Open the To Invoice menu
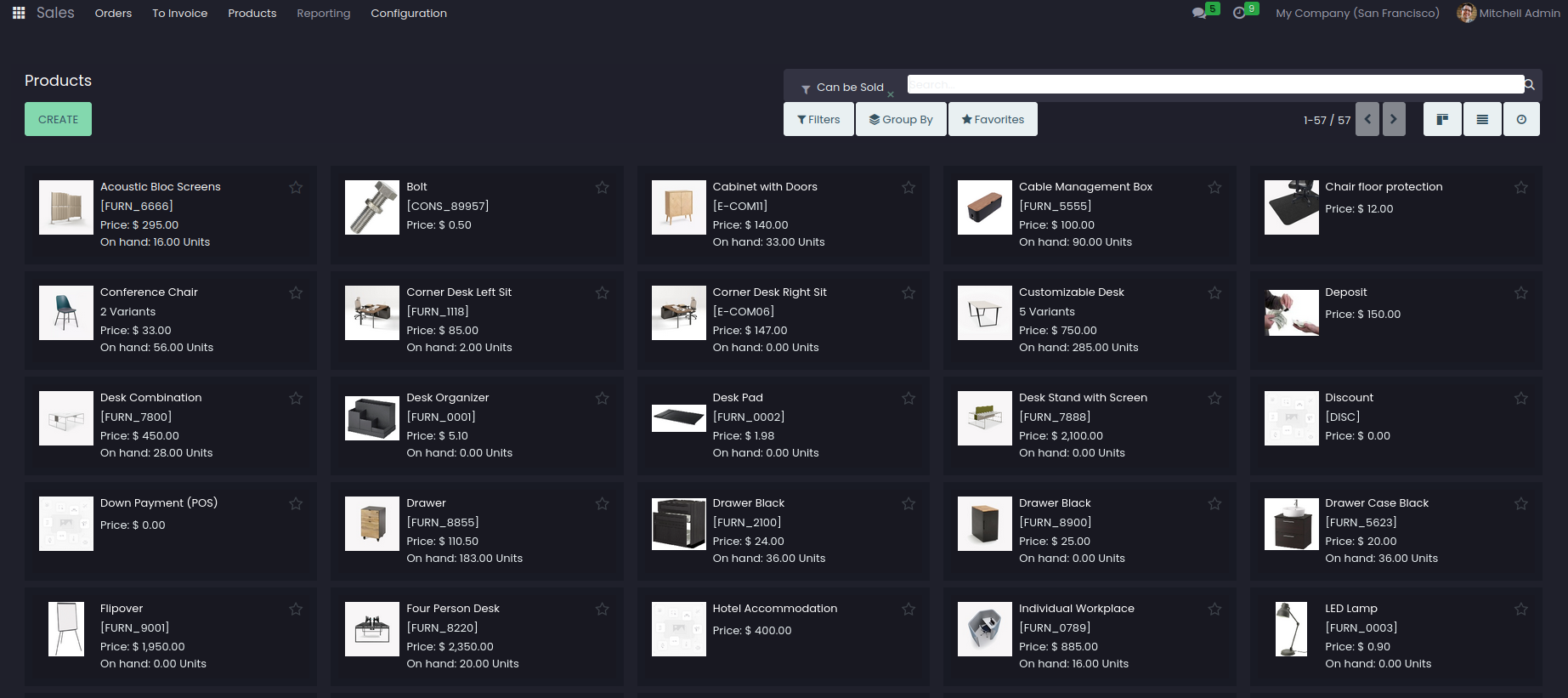The image size is (1568, 698). [x=179, y=13]
